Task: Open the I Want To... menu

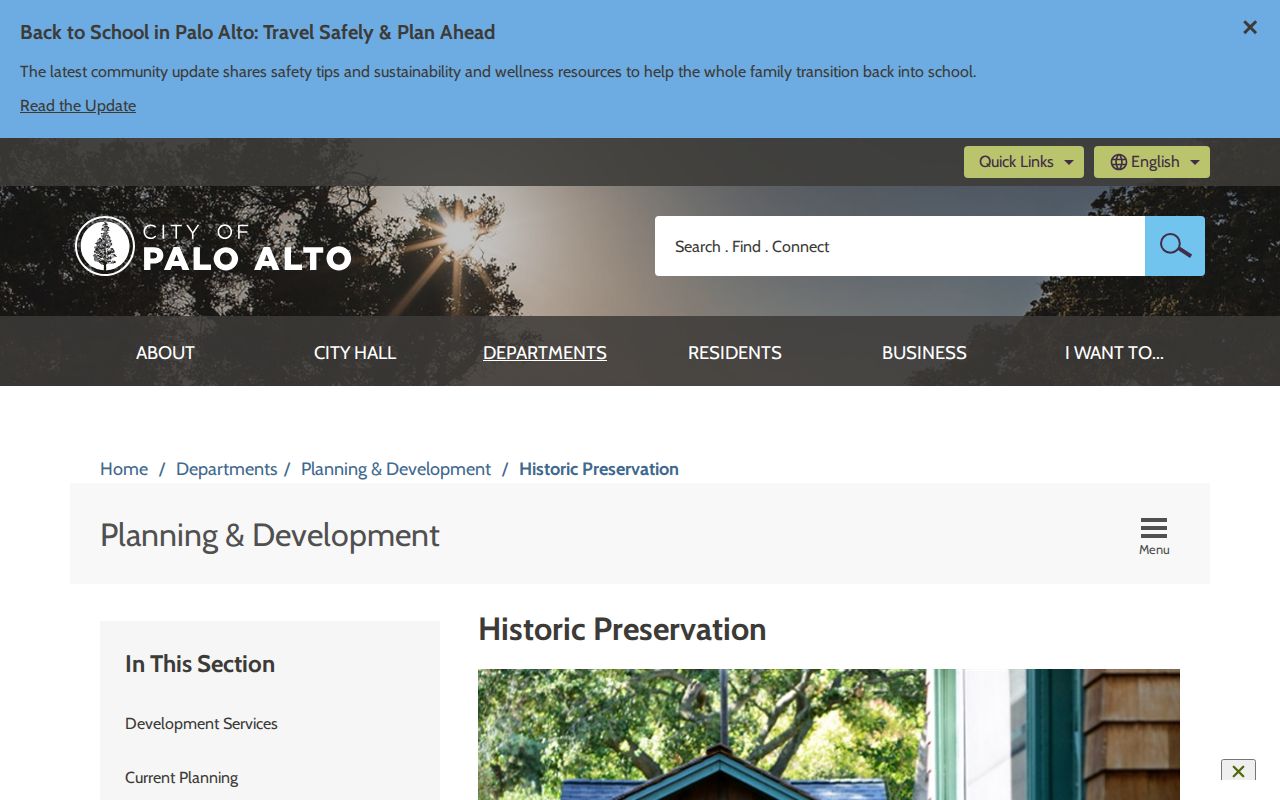Action: coord(1114,352)
